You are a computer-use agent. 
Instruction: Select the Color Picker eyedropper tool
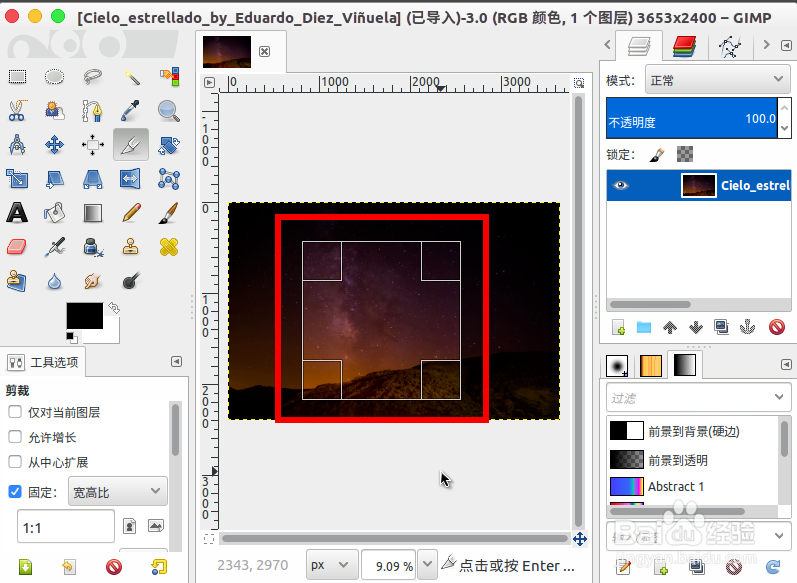[x=131, y=110]
